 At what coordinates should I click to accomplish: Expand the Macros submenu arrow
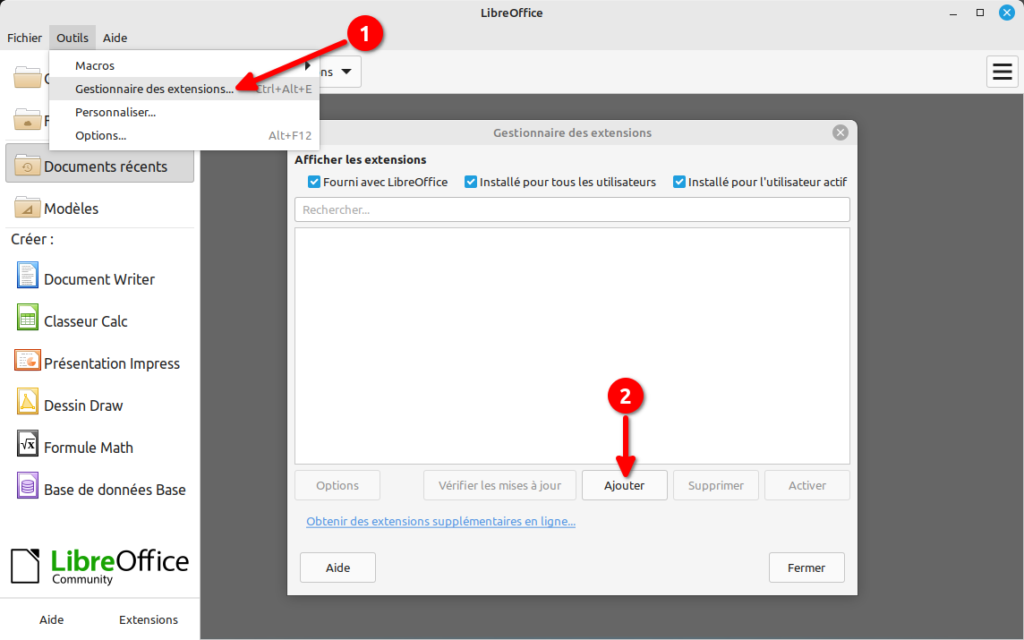(x=308, y=65)
